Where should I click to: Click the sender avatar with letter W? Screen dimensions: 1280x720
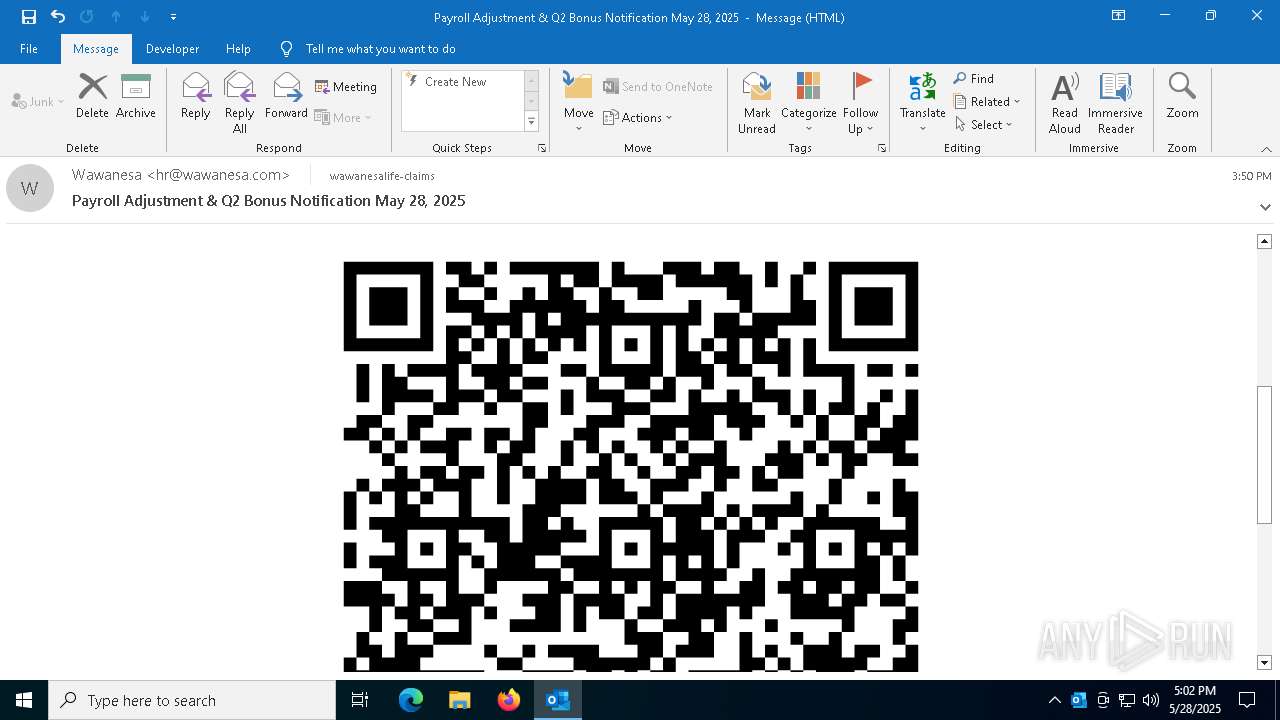[x=30, y=188]
